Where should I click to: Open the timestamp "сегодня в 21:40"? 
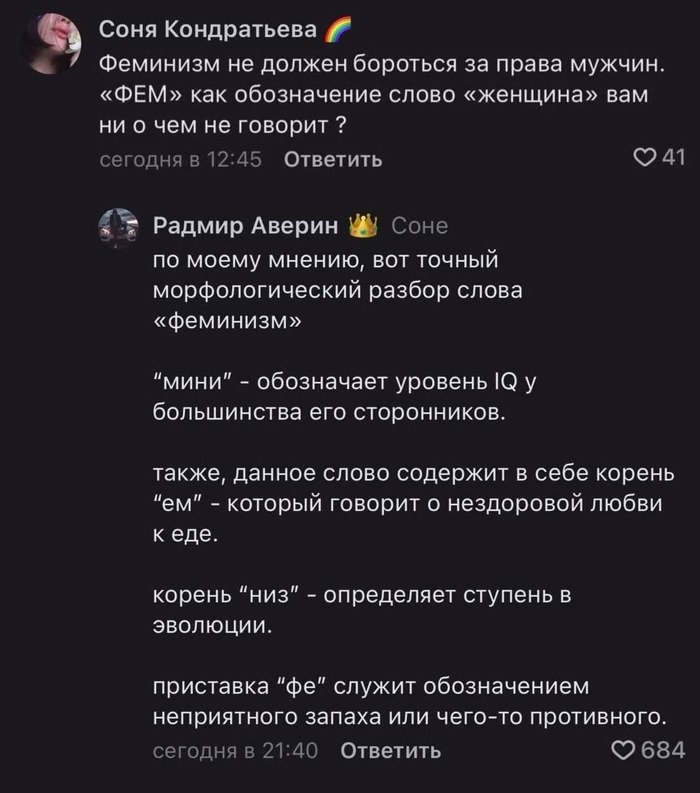coord(235,750)
